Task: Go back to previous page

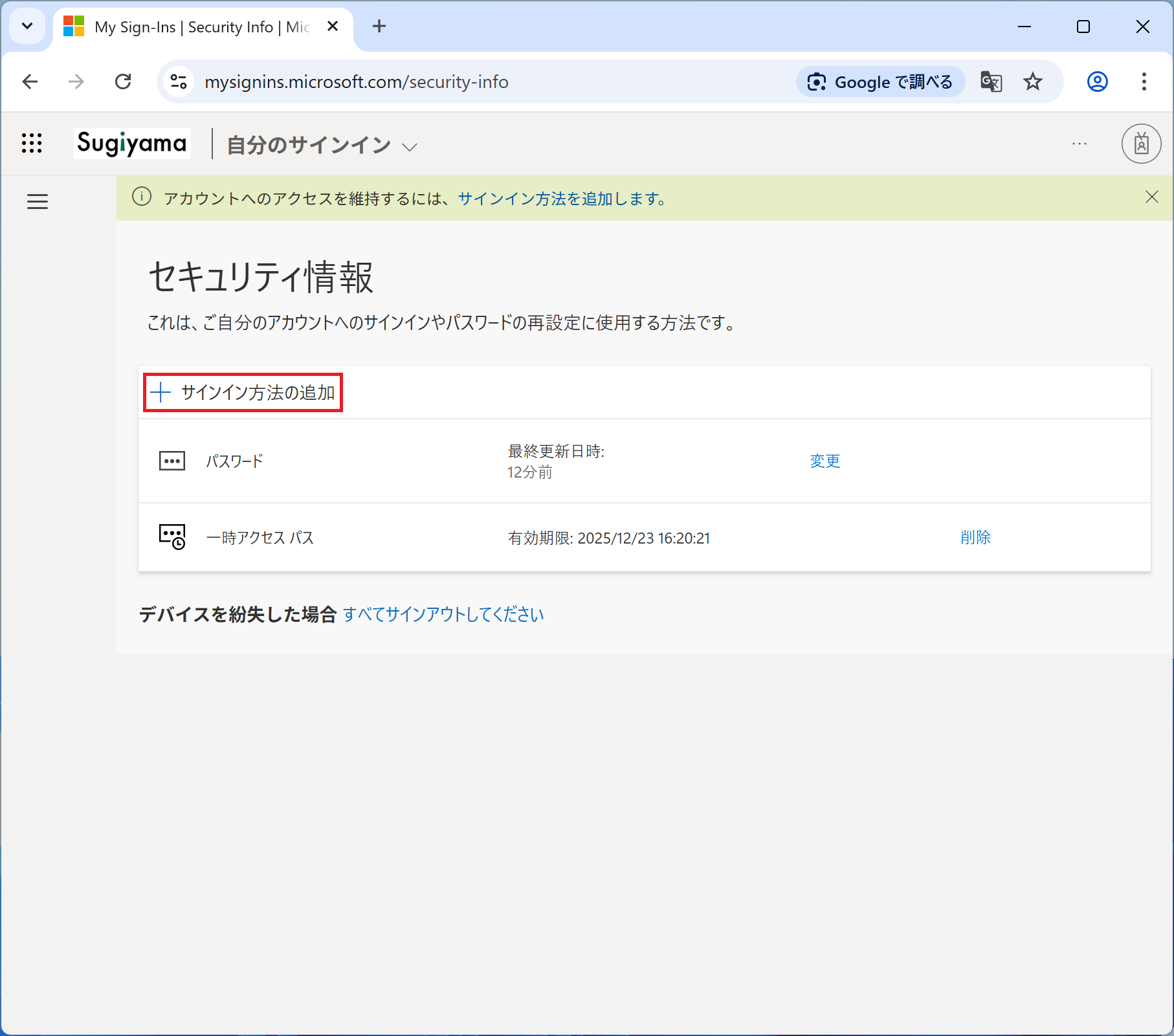Action: tap(30, 82)
